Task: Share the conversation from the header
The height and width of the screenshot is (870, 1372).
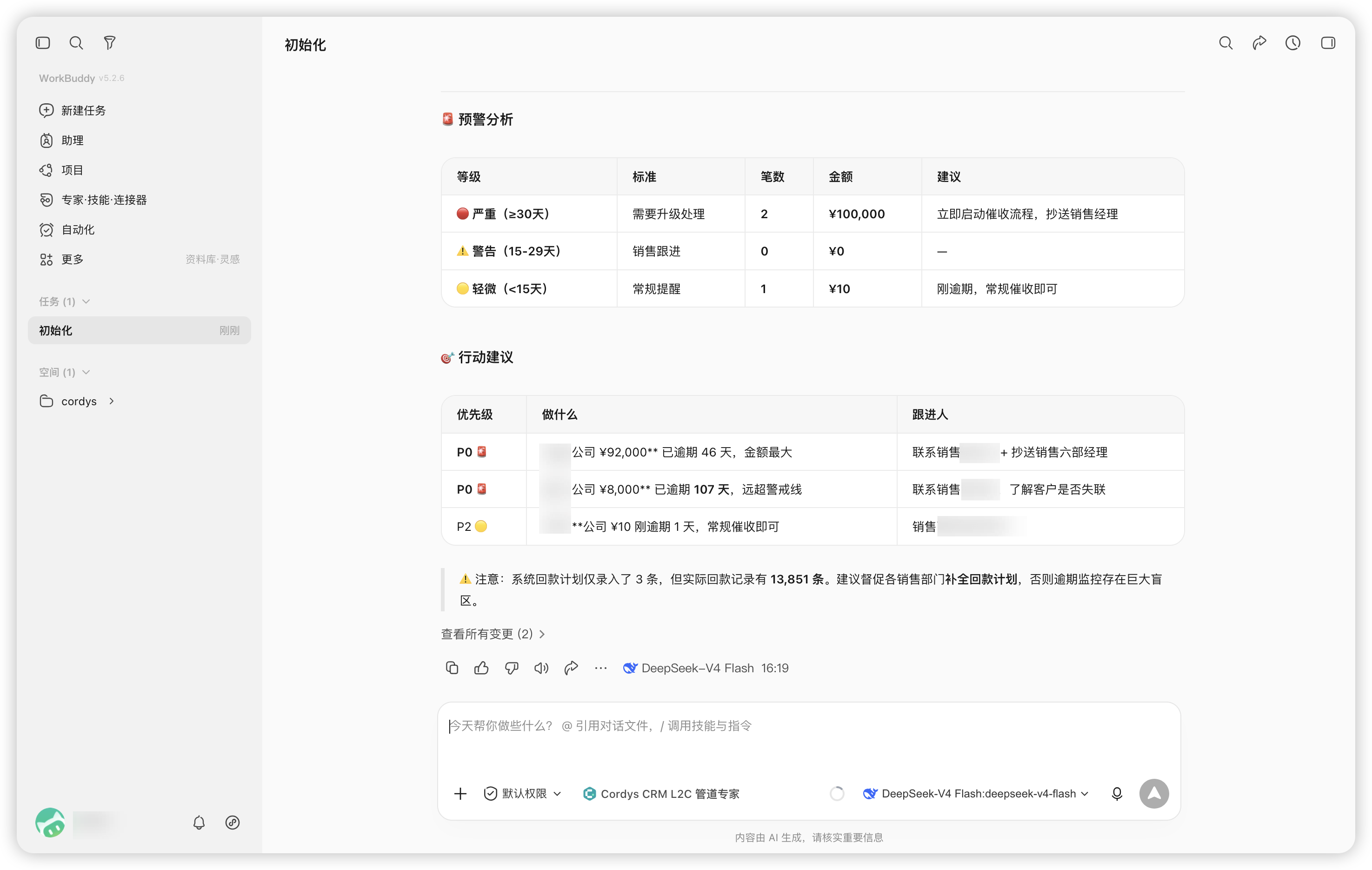Action: [1259, 43]
